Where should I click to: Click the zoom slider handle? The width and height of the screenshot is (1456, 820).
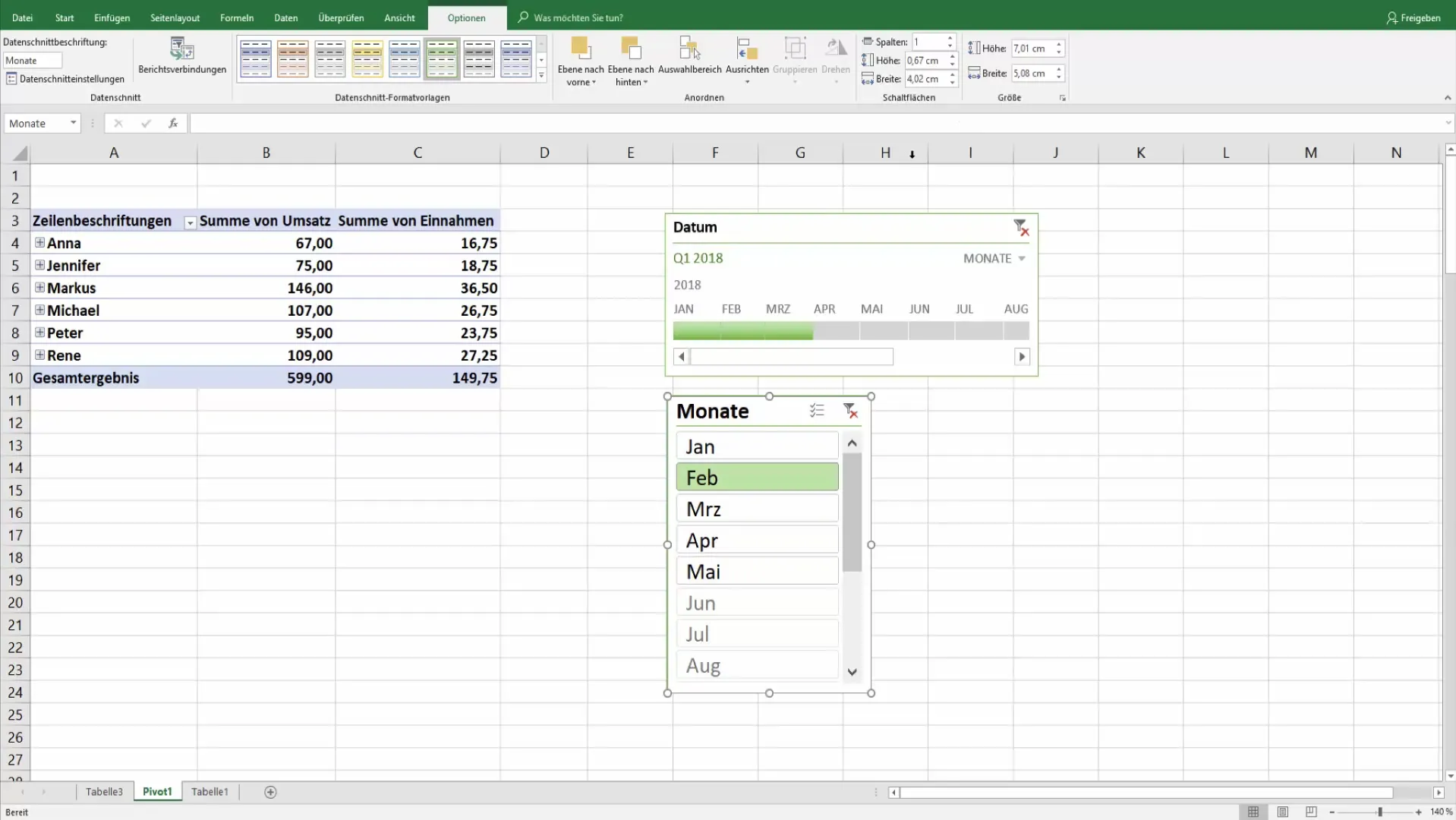[1380, 812]
